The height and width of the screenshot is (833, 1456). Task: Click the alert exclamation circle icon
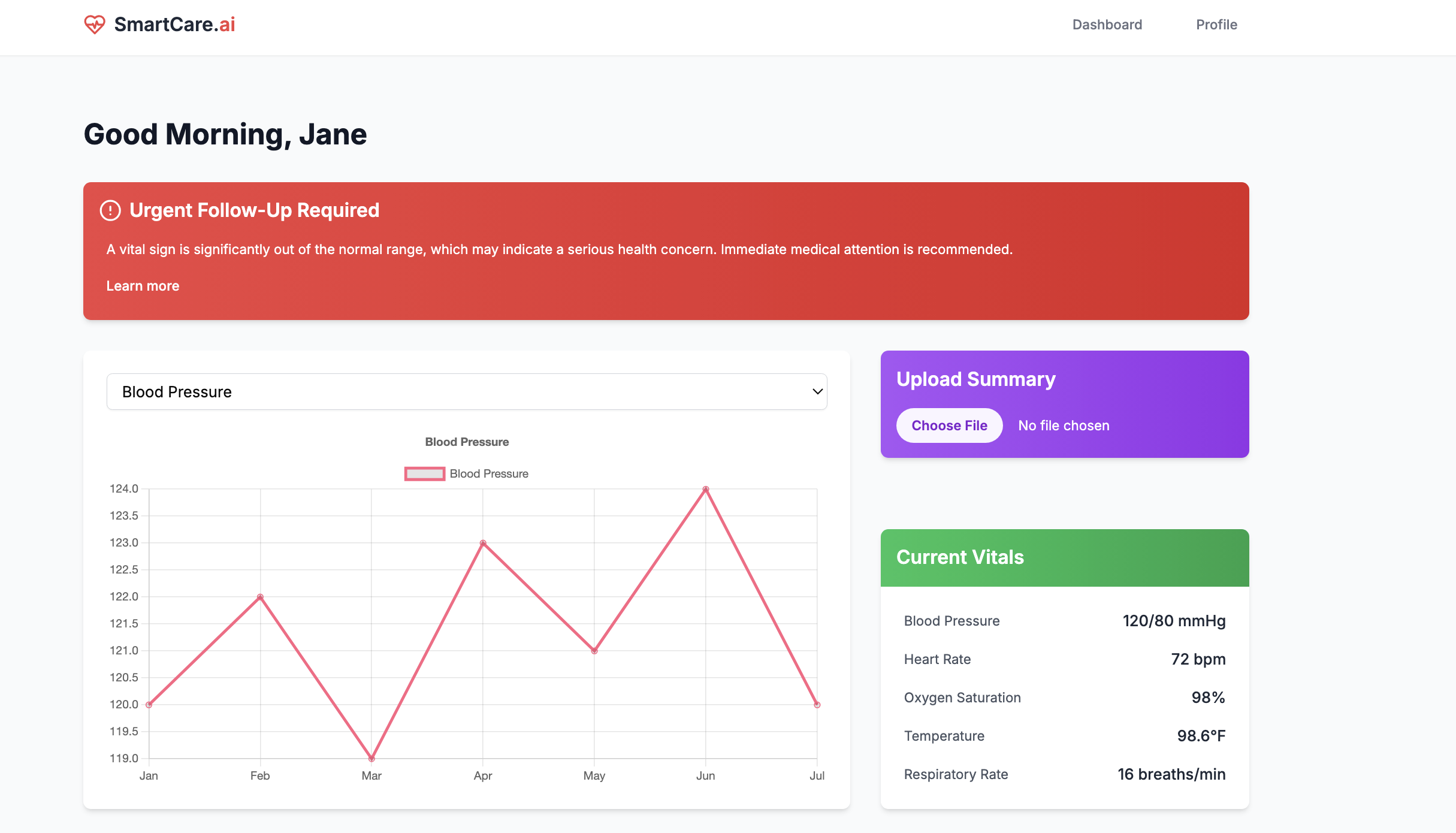coord(110,210)
